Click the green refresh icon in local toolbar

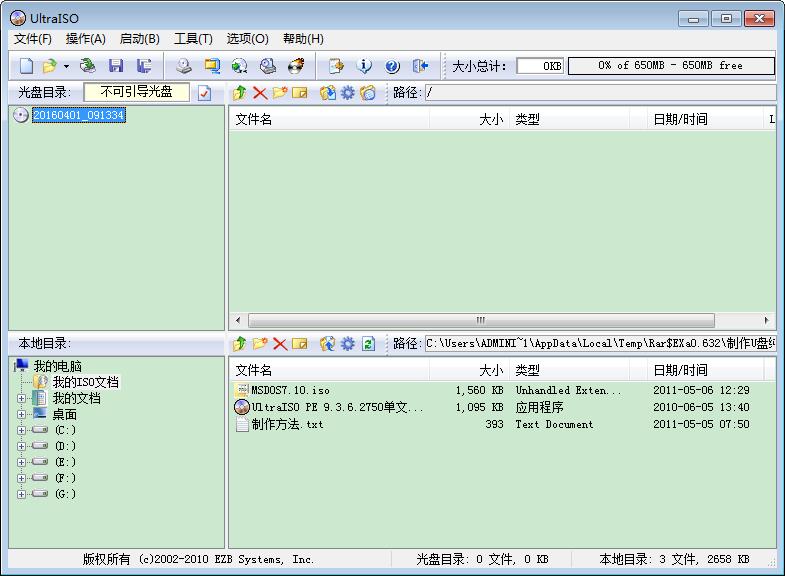[x=368, y=343]
